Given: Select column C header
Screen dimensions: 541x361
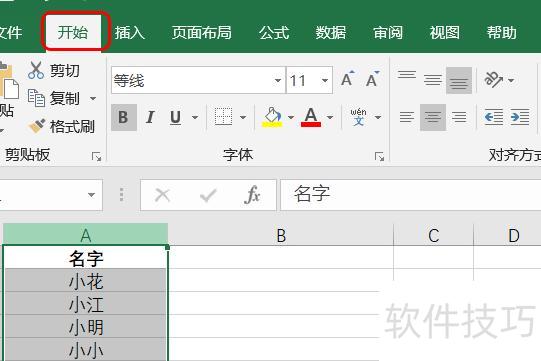Looking at the screenshot, I should tap(434, 235).
